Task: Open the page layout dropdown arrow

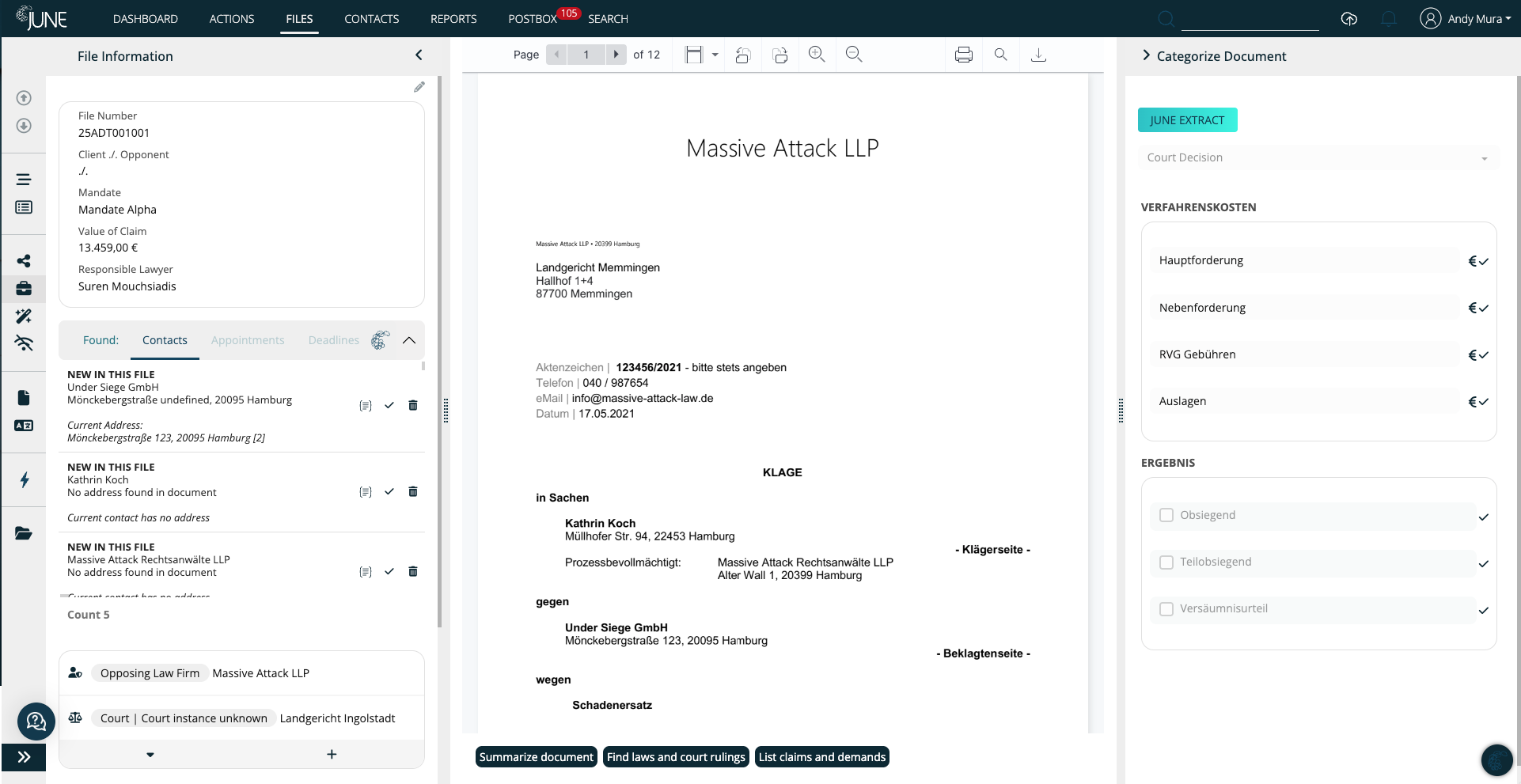Action: coord(715,54)
